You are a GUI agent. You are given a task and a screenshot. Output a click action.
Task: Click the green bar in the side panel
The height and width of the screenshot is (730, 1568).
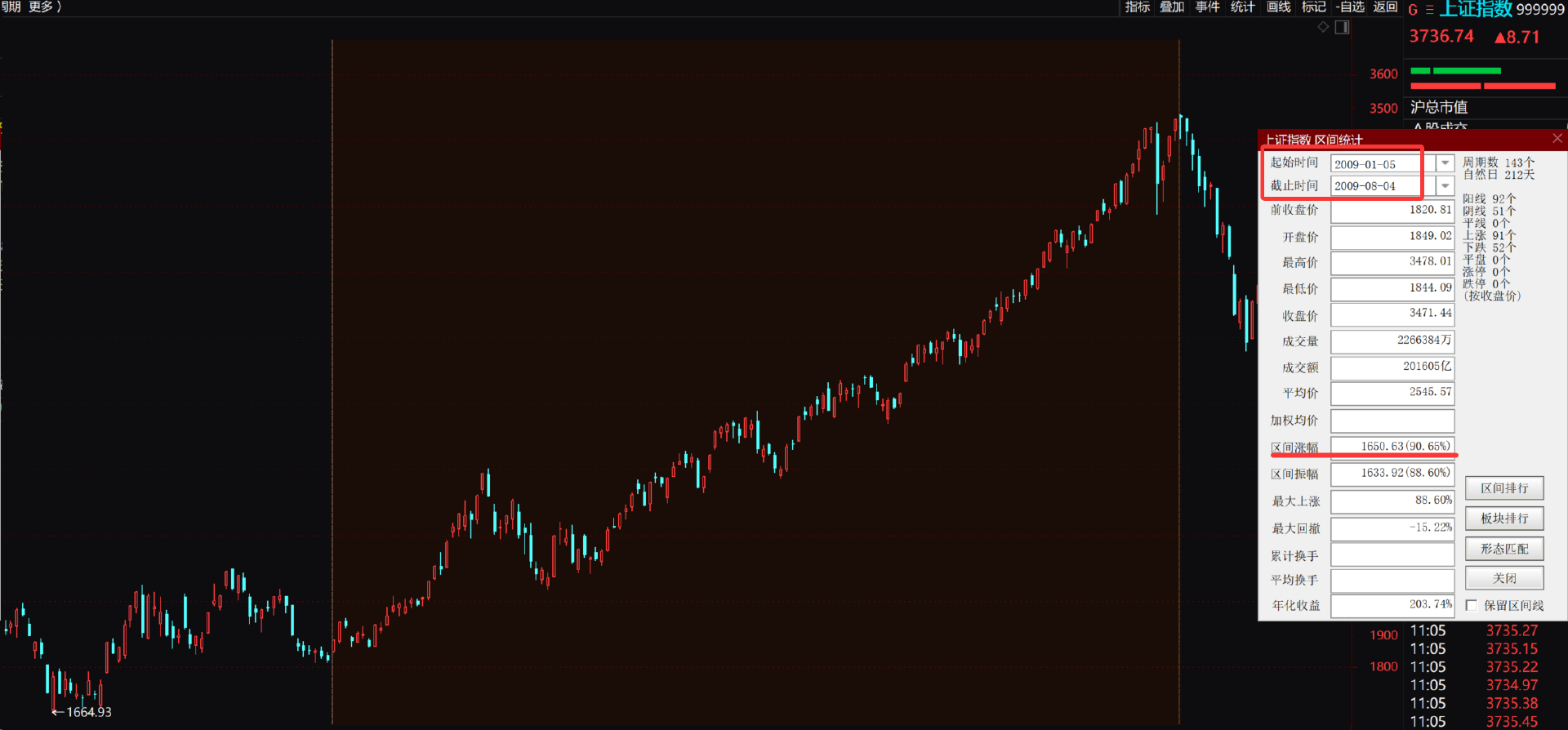point(1456,71)
